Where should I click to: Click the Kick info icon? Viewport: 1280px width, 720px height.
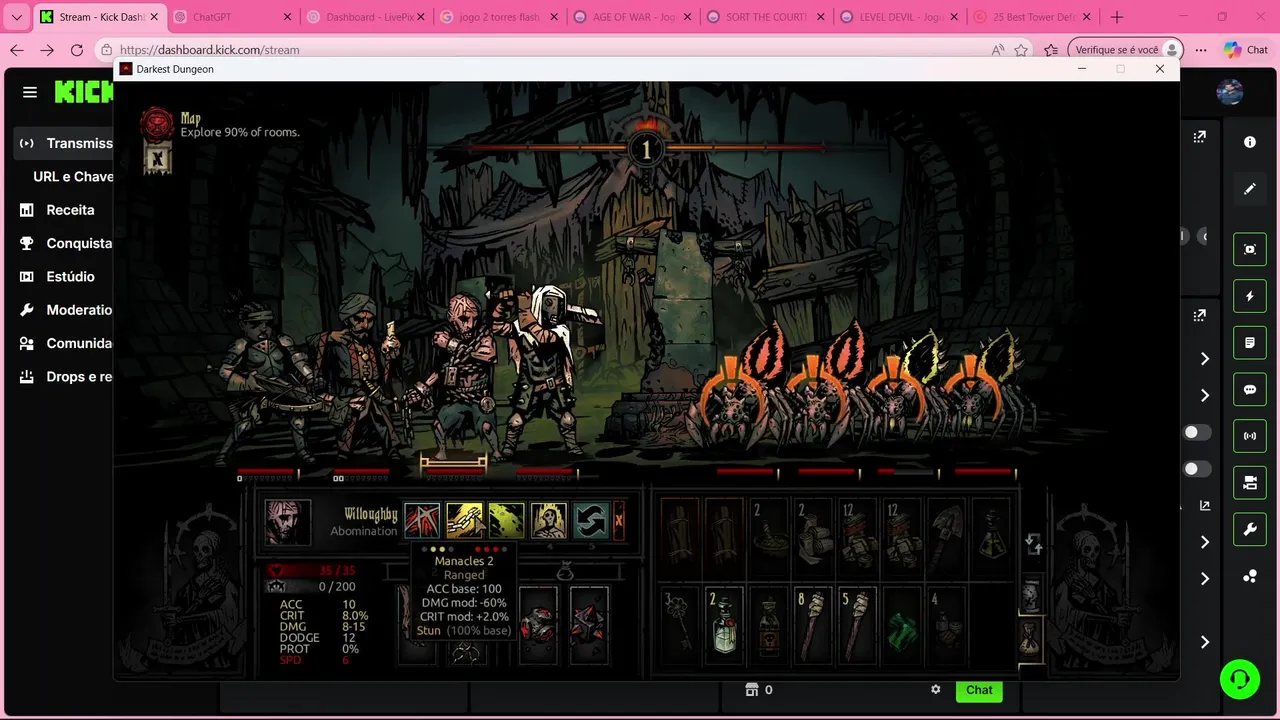1250,142
